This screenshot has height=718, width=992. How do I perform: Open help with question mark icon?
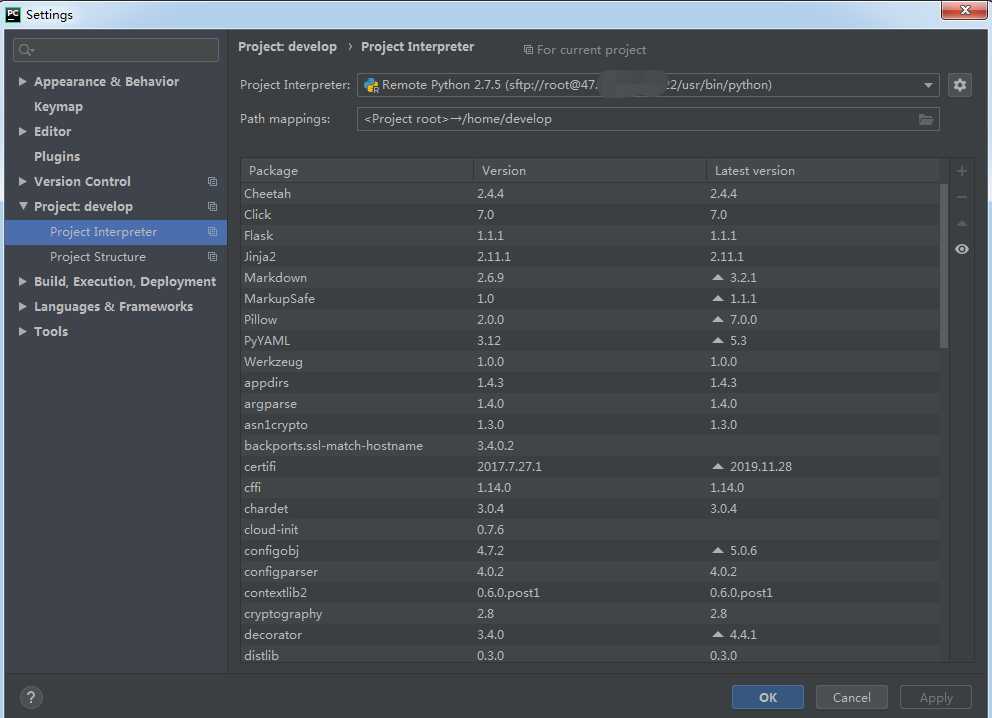click(31, 697)
